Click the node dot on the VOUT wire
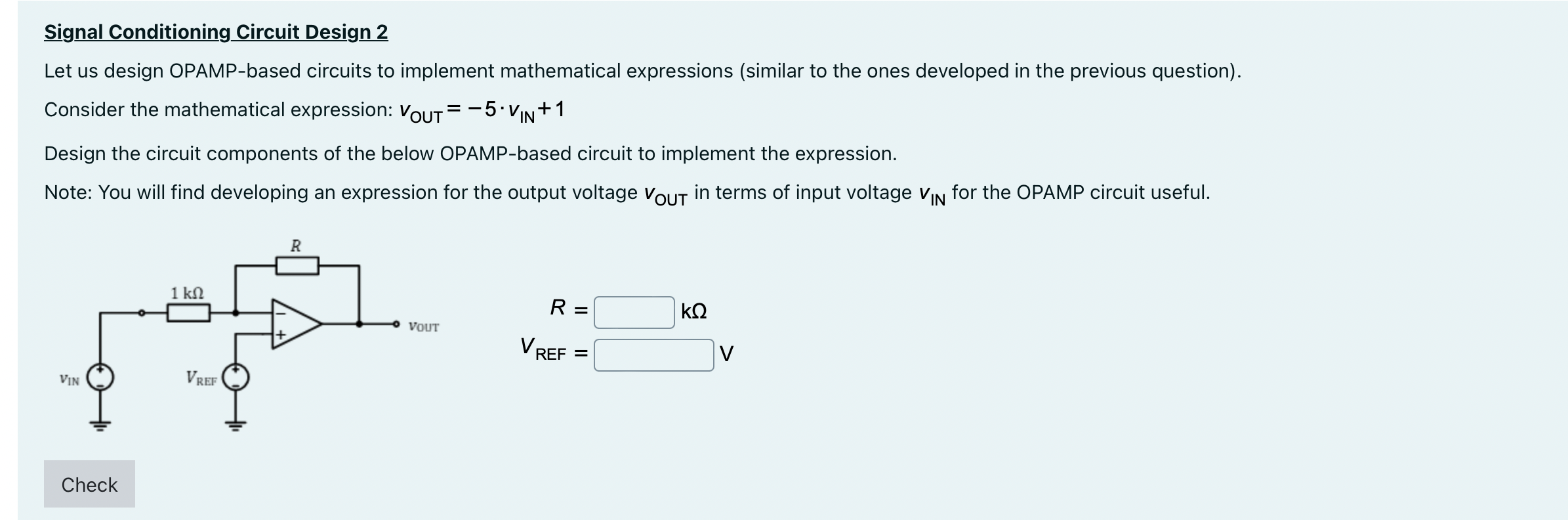1568x520 pixels. click(x=360, y=324)
